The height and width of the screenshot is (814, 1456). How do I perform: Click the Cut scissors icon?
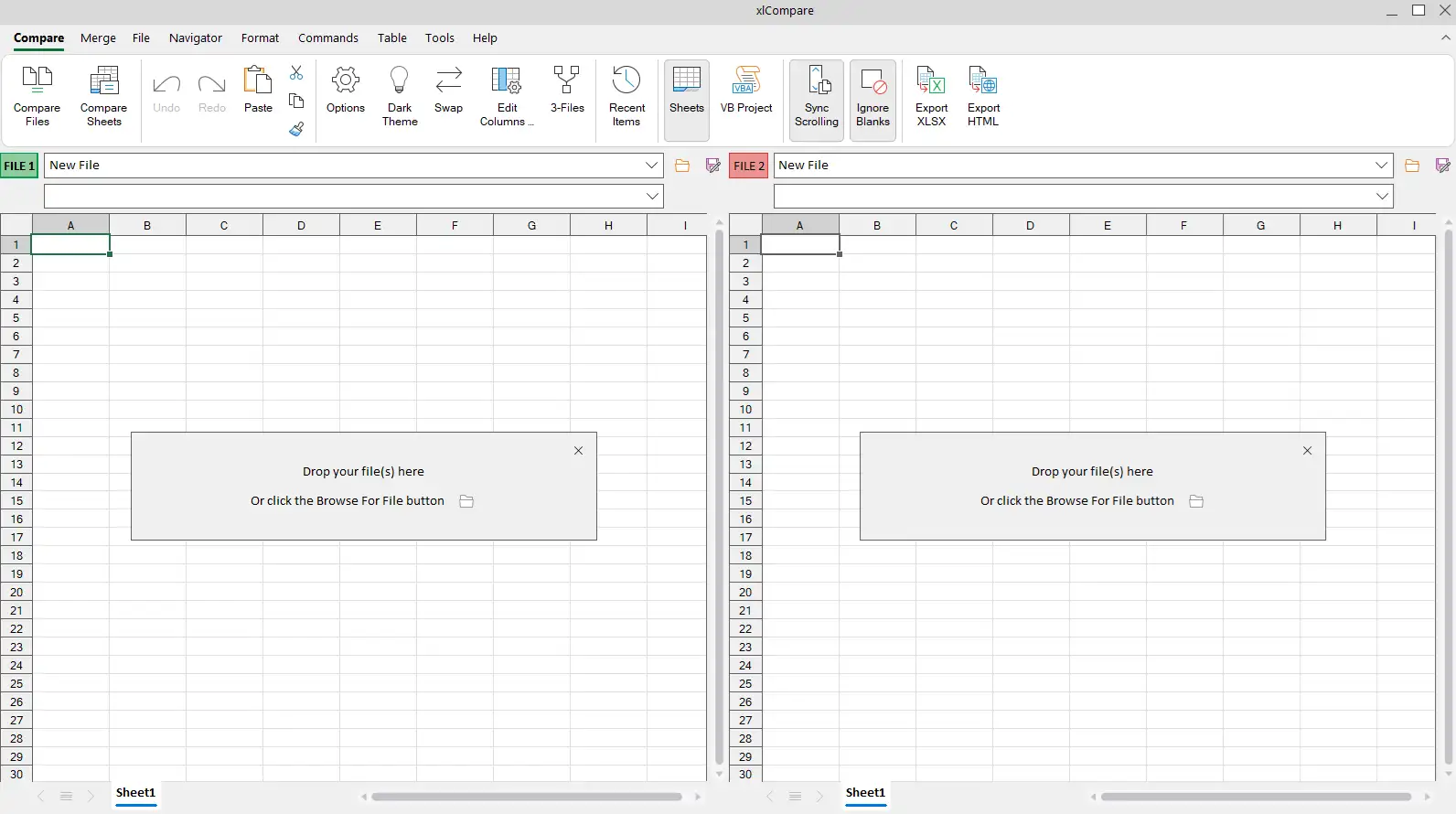pos(296,72)
